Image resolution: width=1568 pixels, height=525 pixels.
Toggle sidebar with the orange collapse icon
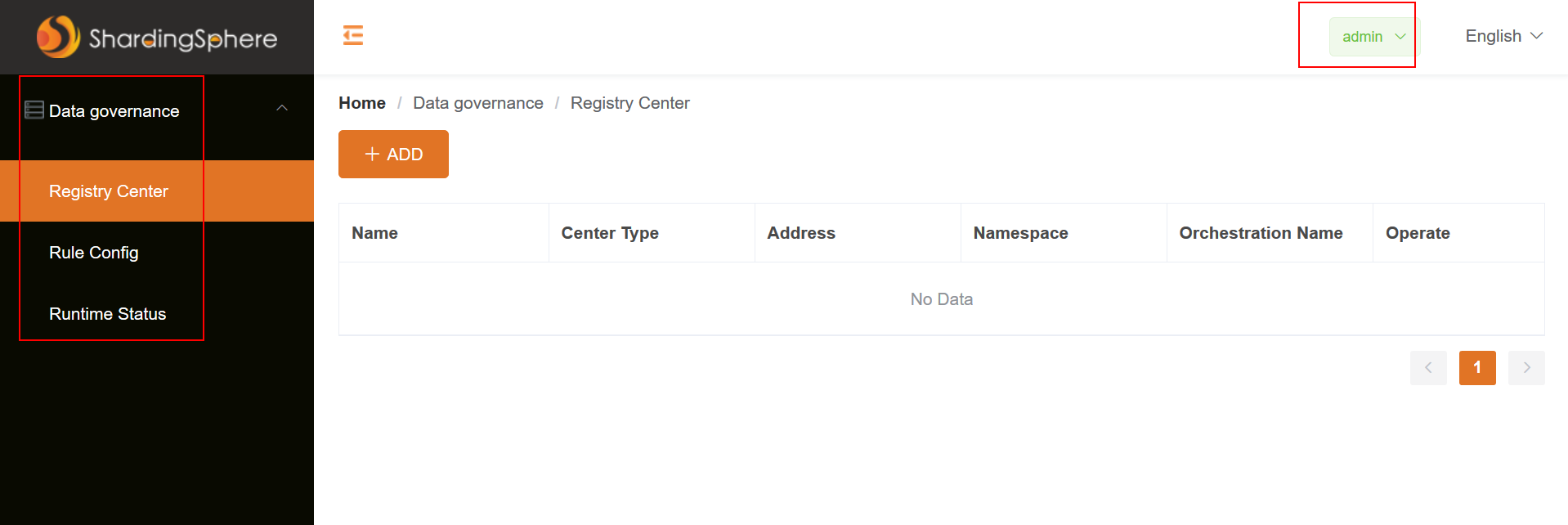pos(353,35)
